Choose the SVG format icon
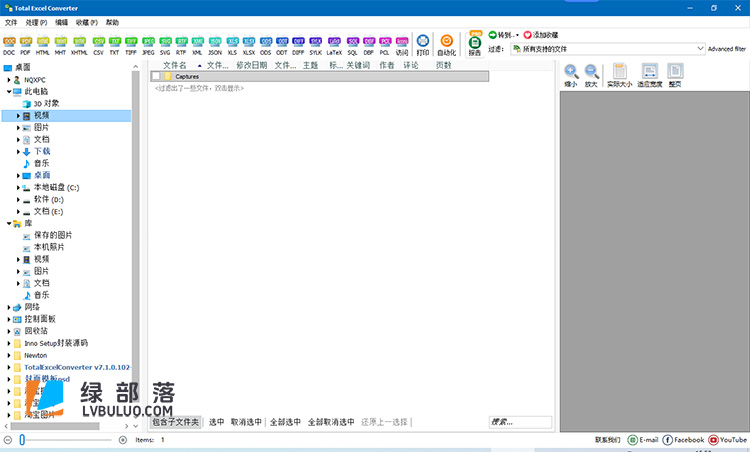The image size is (750, 452). [x=165, y=45]
